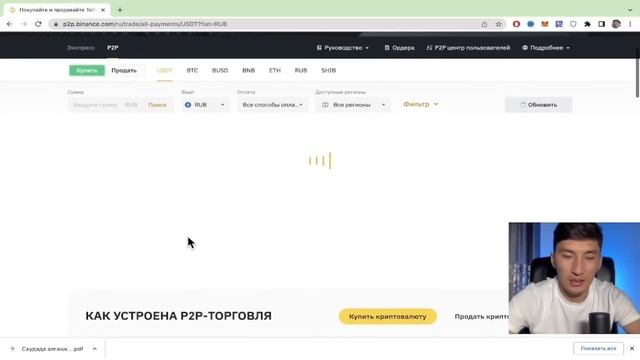Select the P2P tab
Screen dimensions: 640x360
(113, 48)
